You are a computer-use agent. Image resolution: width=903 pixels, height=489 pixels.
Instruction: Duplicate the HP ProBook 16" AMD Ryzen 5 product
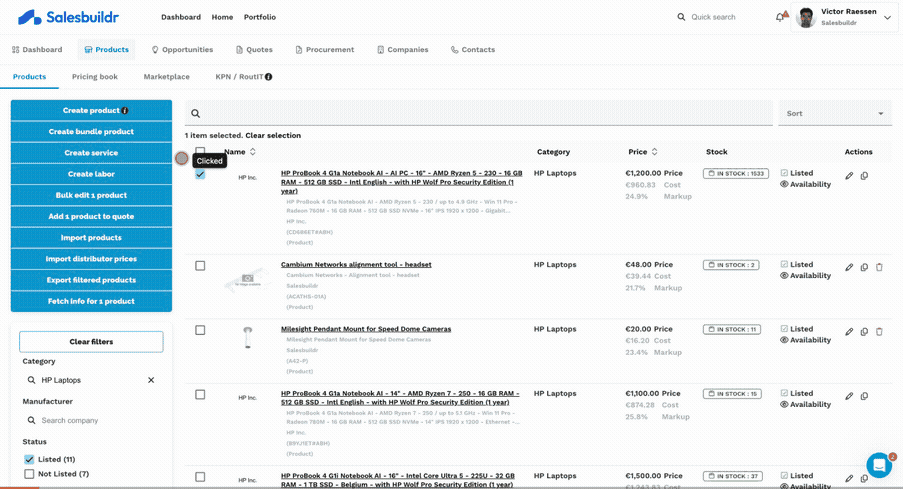(x=864, y=176)
